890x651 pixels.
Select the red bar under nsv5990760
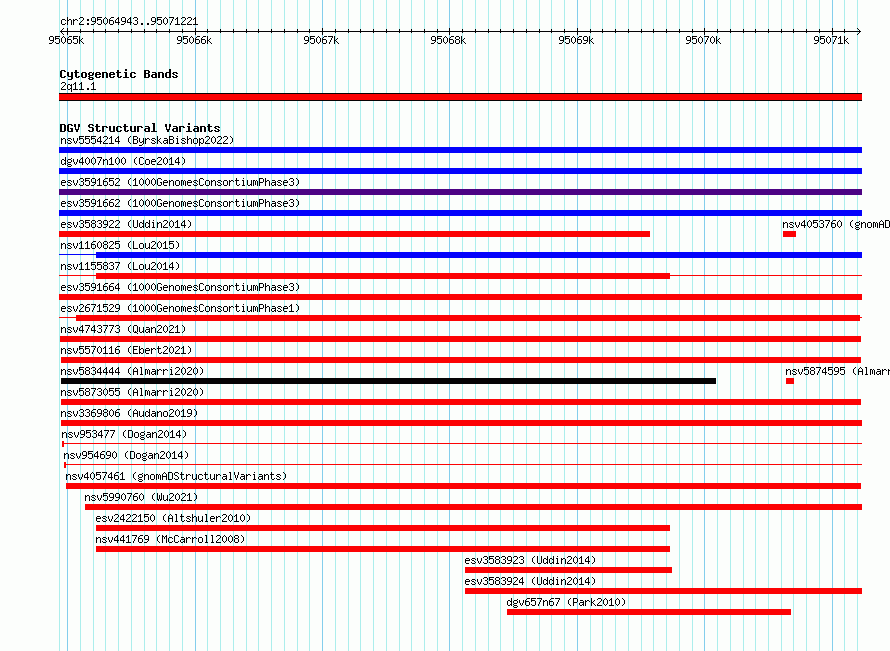(x=473, y=507)
